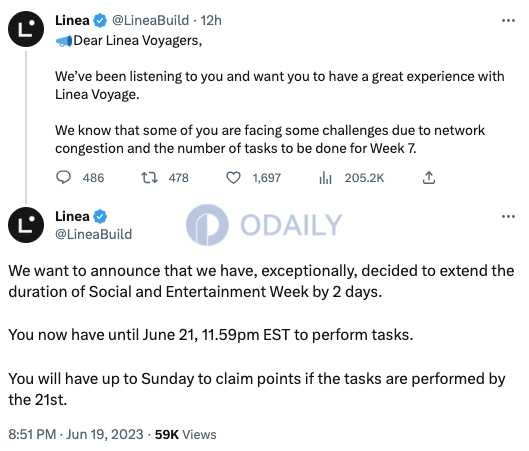Open the view analytics bar-chart icon
Image resolution: width=529 pixels, height=451 pixels.
coord(326,177)
